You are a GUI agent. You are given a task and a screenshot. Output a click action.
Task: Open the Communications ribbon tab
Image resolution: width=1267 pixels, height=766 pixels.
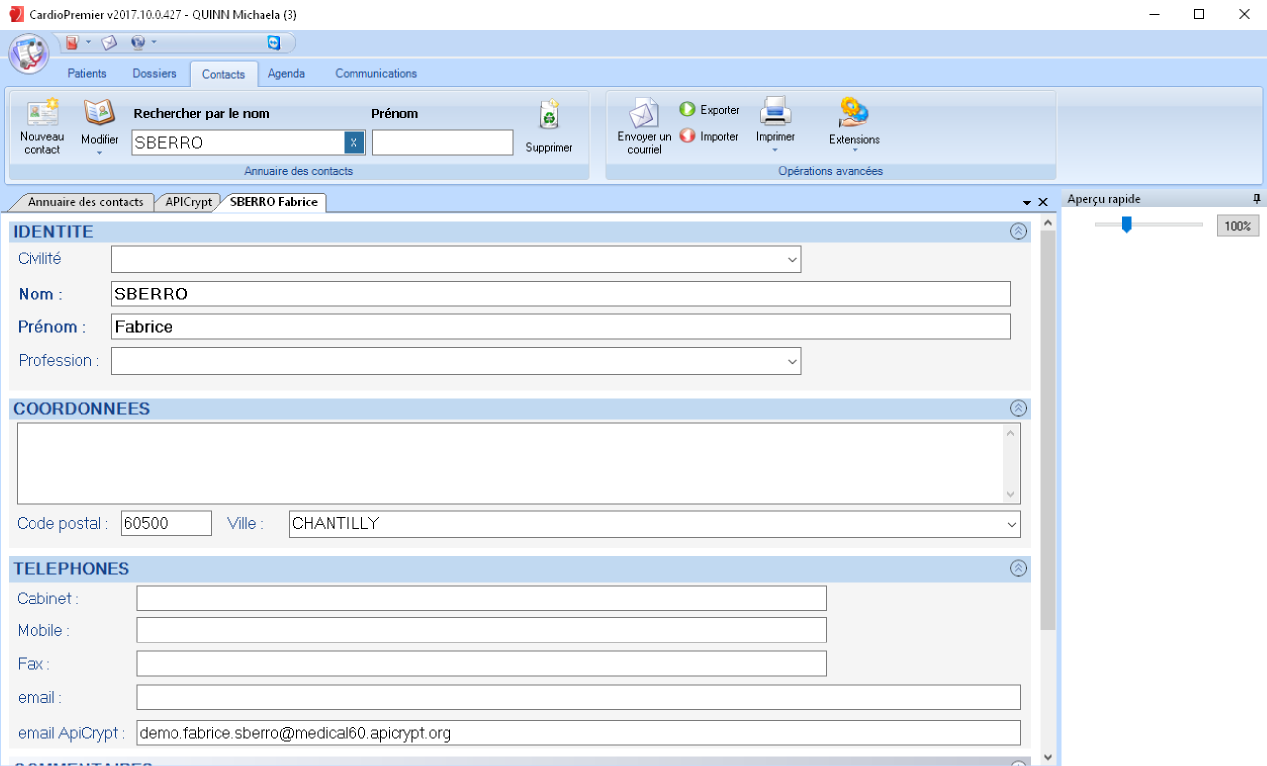point(376,74)
